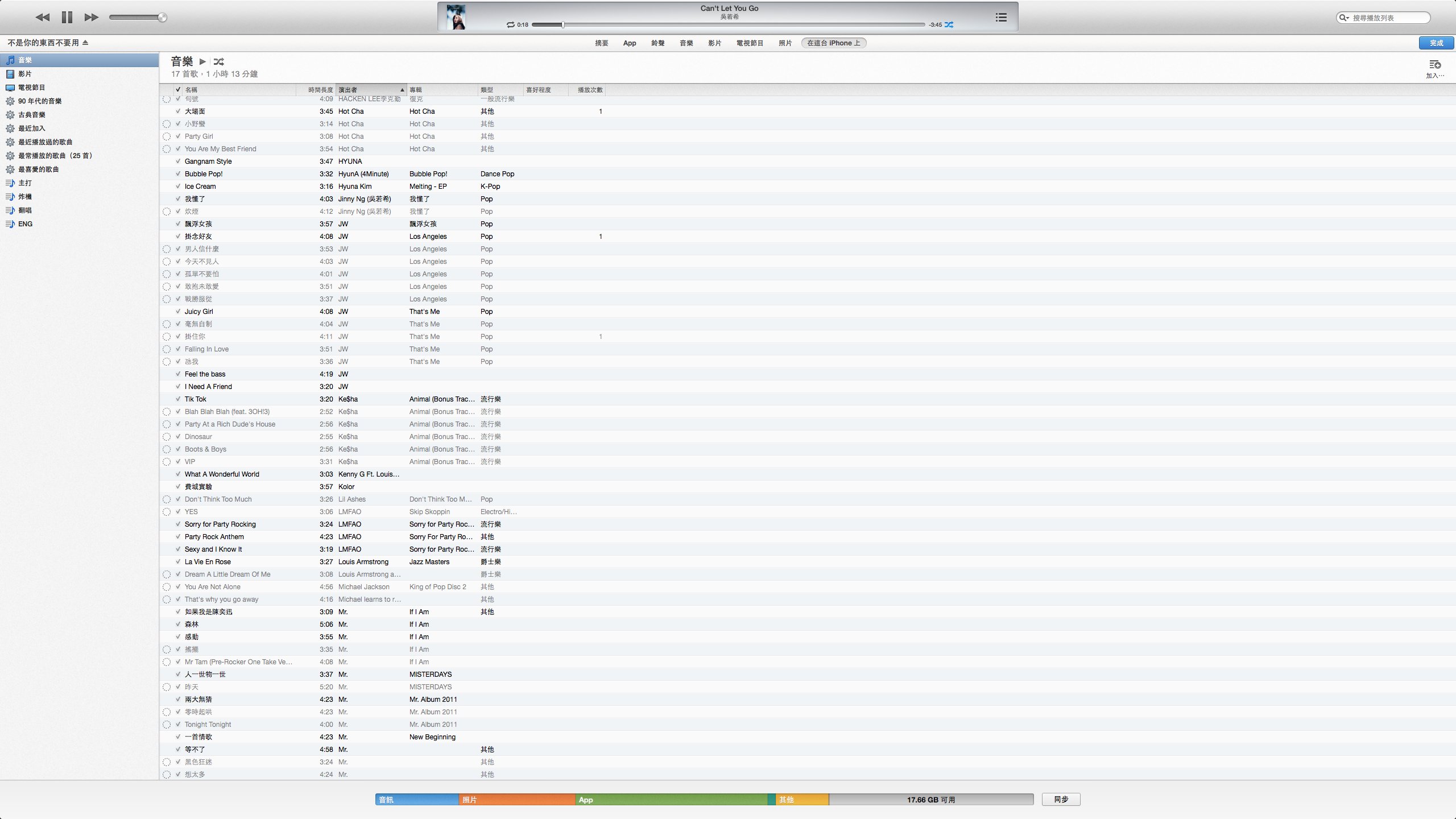
Task: Open the 翻唱 playlist
Action: pyautogui.click(x=79, y=210)
